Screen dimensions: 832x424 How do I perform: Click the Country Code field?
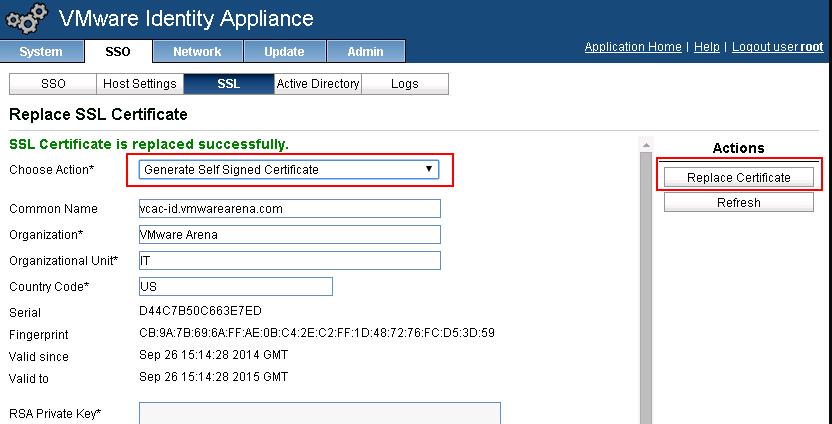point(236,286)
